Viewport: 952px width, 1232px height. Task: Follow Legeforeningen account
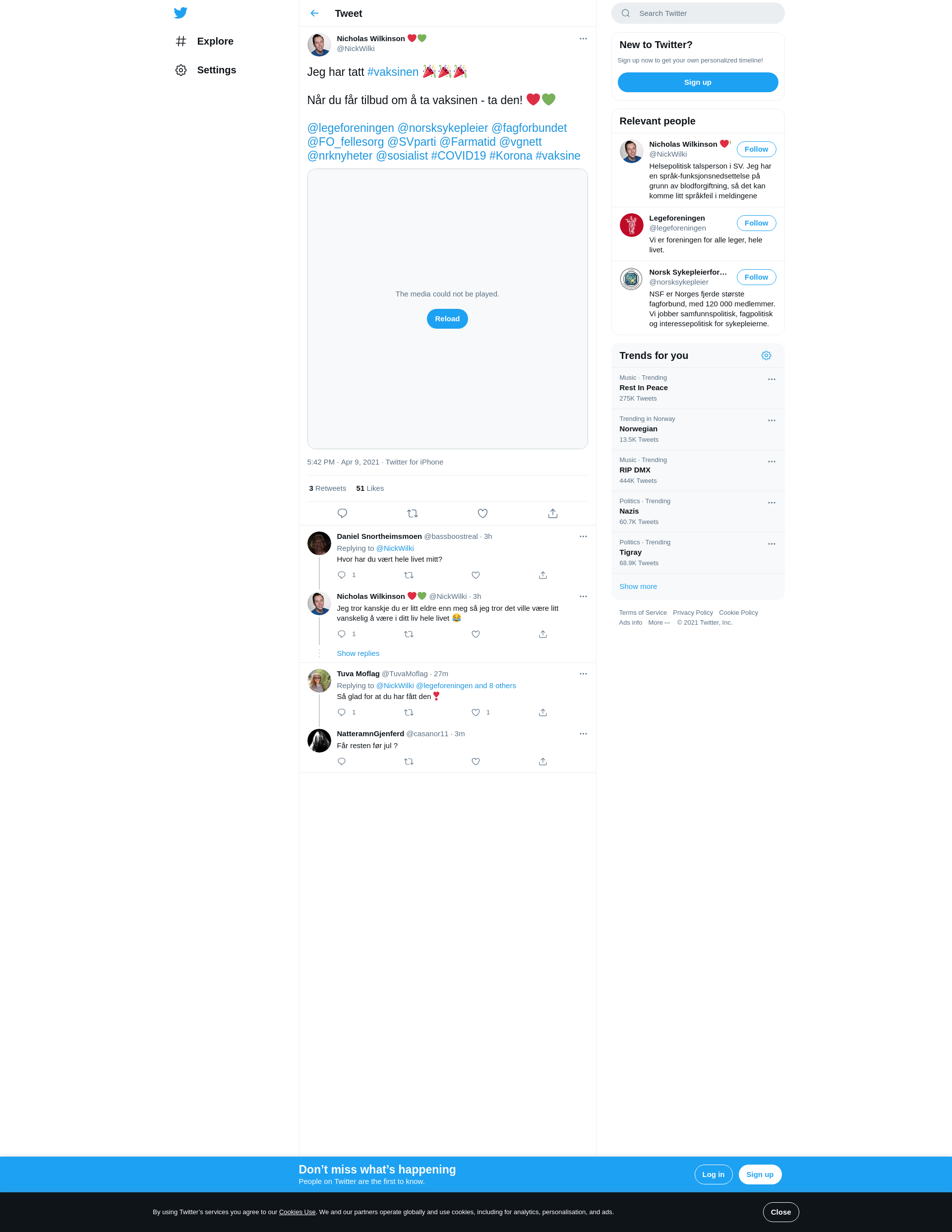pyautogui.click(x=756, y=223)
